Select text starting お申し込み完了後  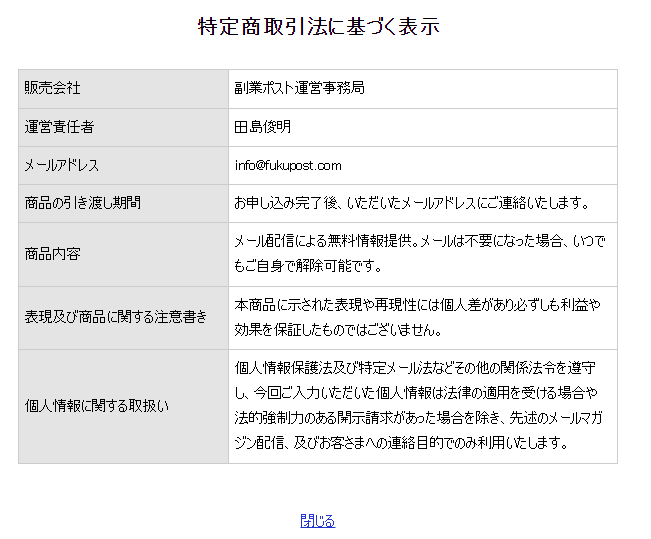coord(411,203)
